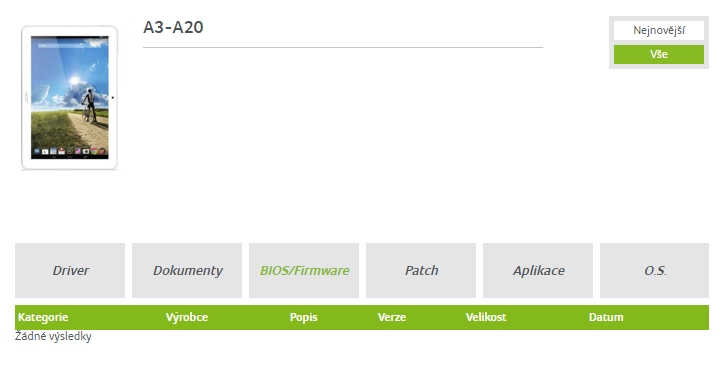Click the Kategorie column header

point(43,317)
